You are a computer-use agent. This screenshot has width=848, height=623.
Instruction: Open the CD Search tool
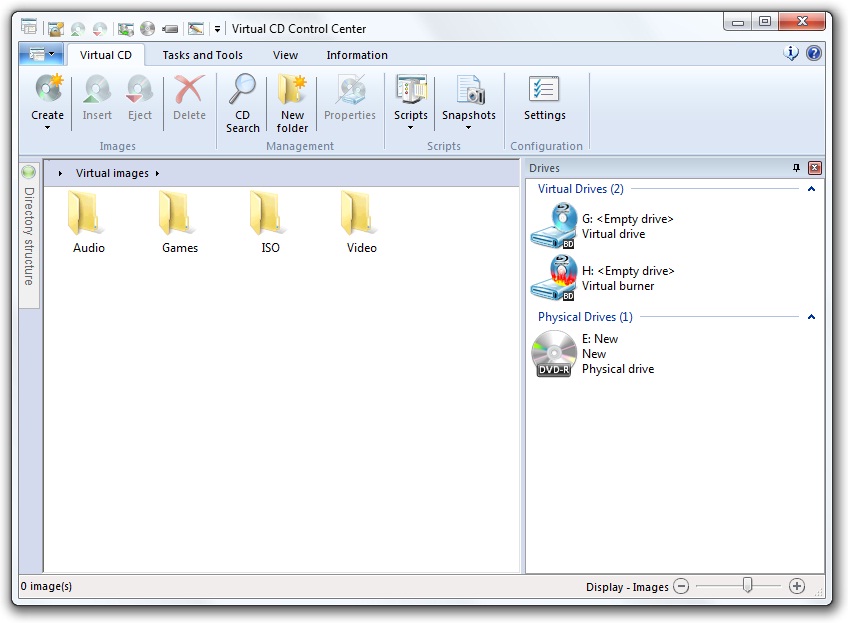tap(242, 103)
